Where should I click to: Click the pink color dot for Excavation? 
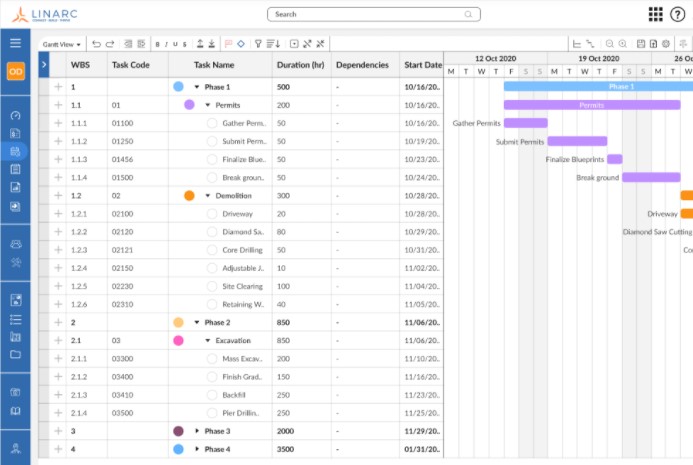179,341
